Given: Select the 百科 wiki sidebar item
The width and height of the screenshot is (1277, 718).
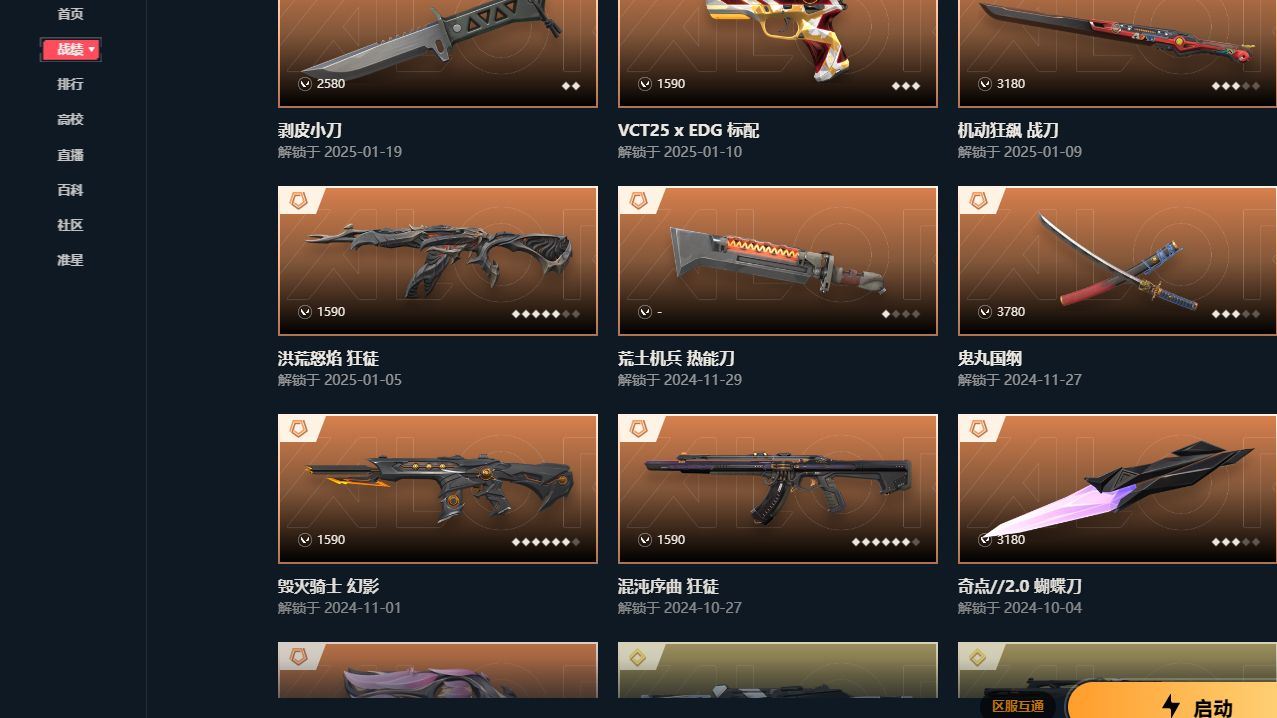Looking at the screenshot, I should point(70,190).
